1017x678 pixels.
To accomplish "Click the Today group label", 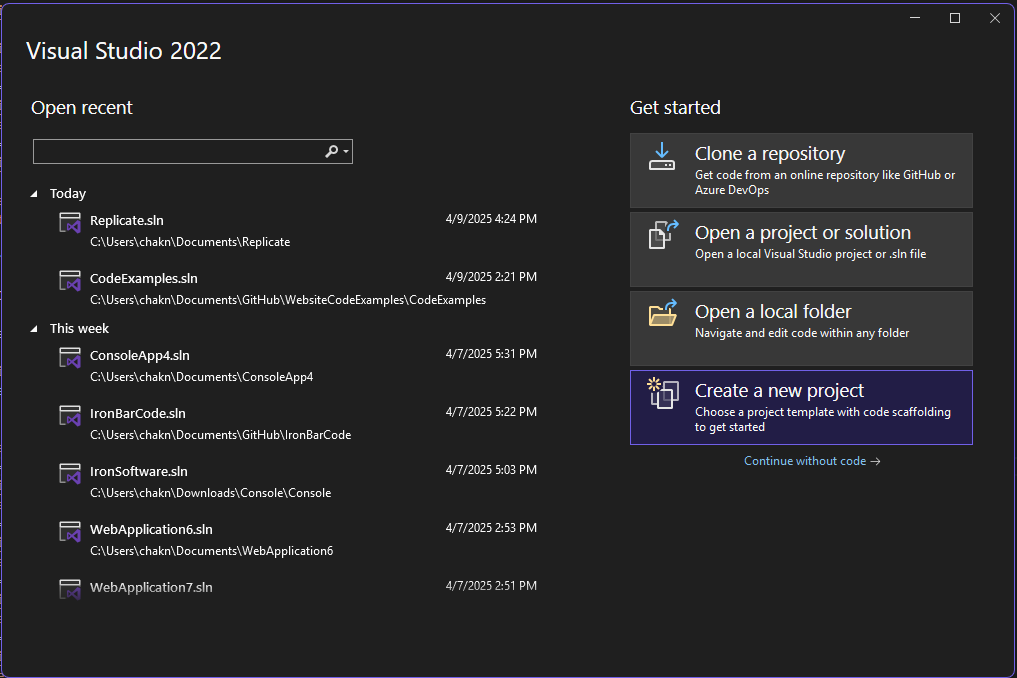I will [x=68, y=193].
